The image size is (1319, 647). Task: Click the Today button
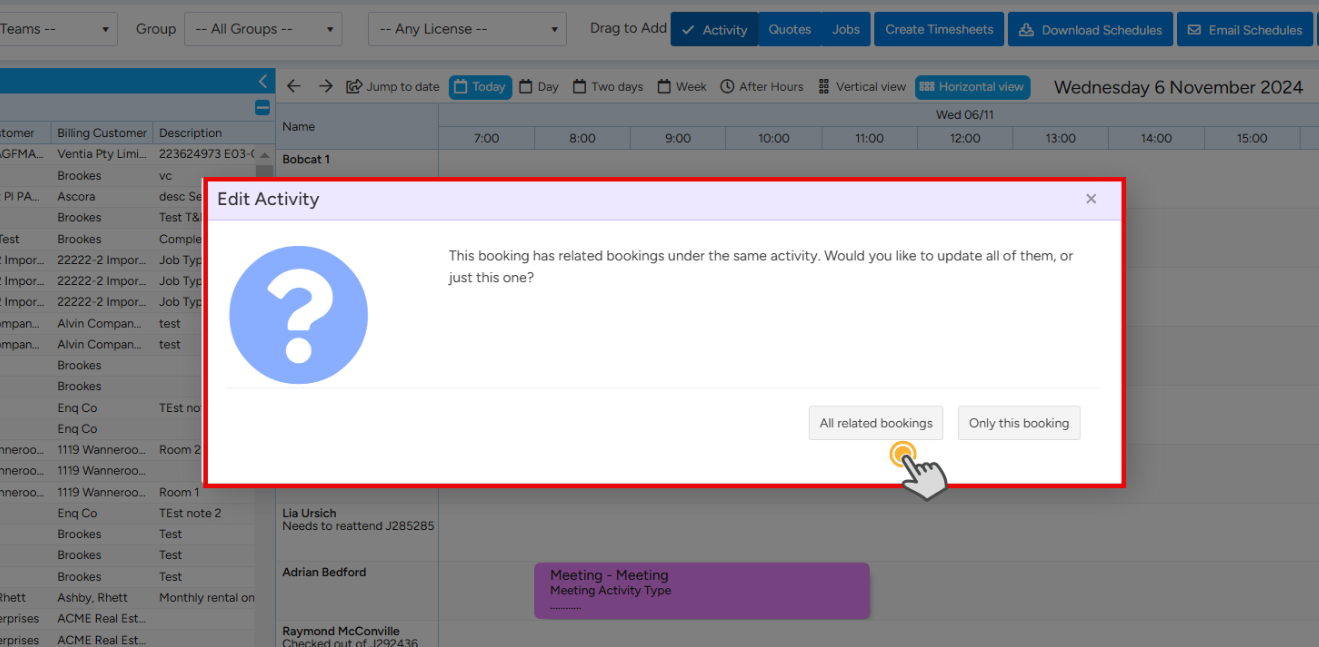480,87
